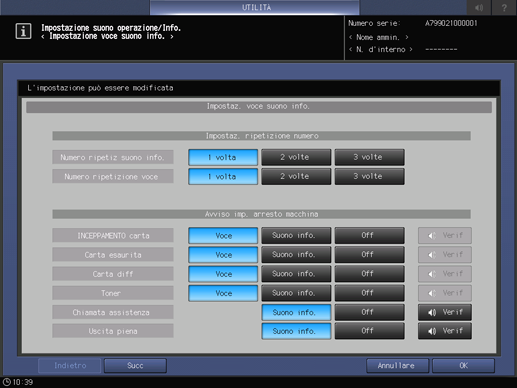Turn Off alert for Carta diff

click(369, 274)
